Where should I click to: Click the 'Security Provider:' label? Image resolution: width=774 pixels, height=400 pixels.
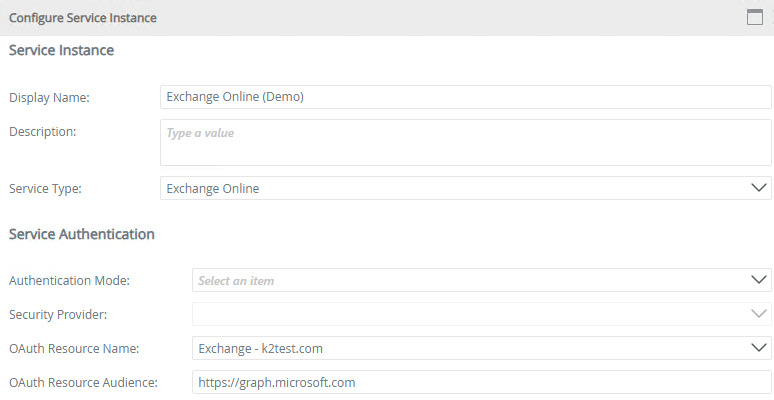tap(59, 315)
